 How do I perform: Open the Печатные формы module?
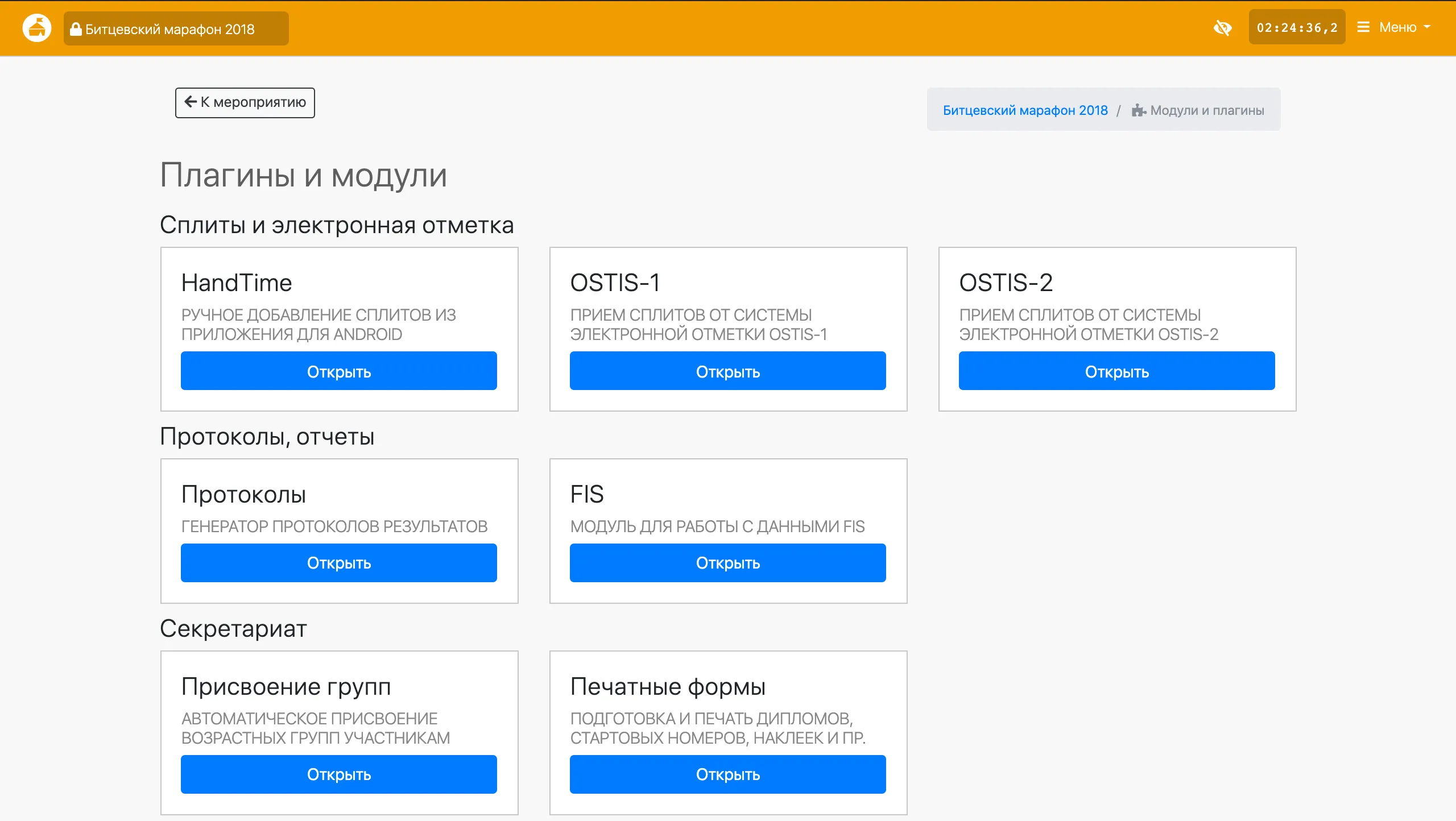click(727, 774)
